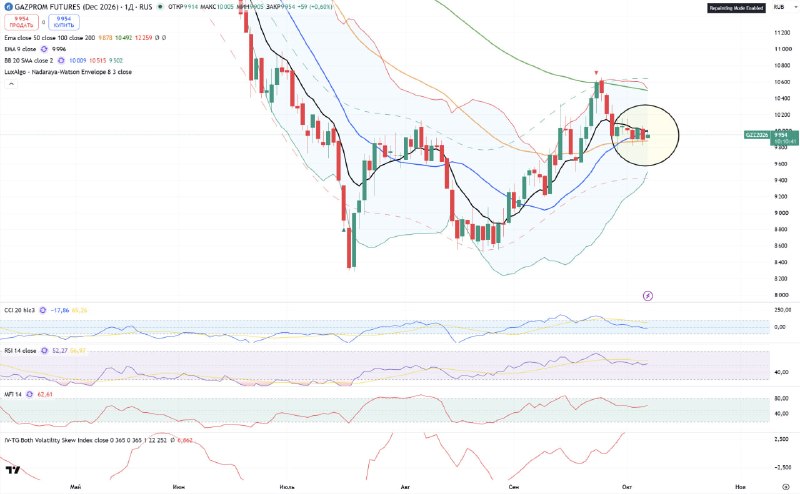Click the green up-arrow signal marker
This screenshot has height=494, width=800.
tap(343, 230)
